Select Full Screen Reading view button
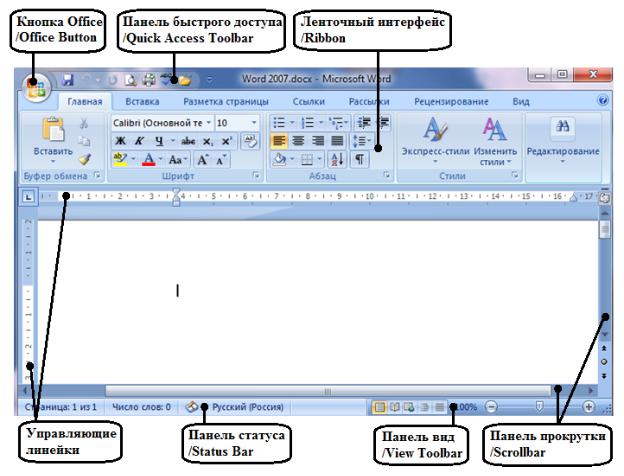624x476 pixels. (394, 407)
